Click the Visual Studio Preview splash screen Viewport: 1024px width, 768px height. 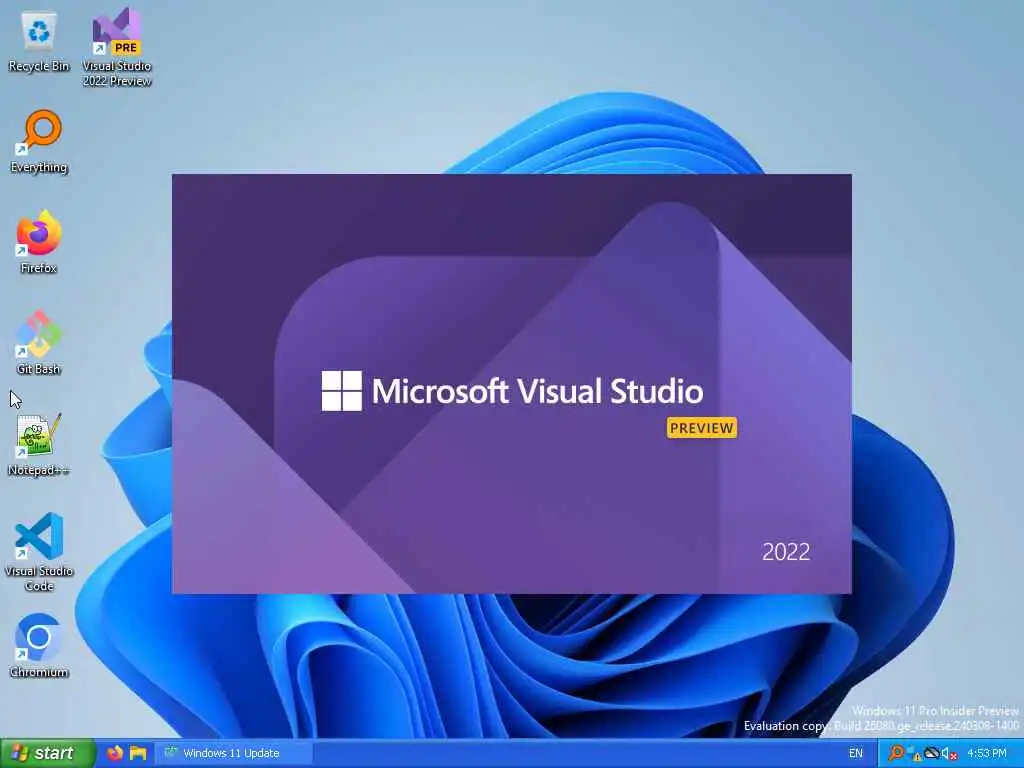[x=511, y=383]
